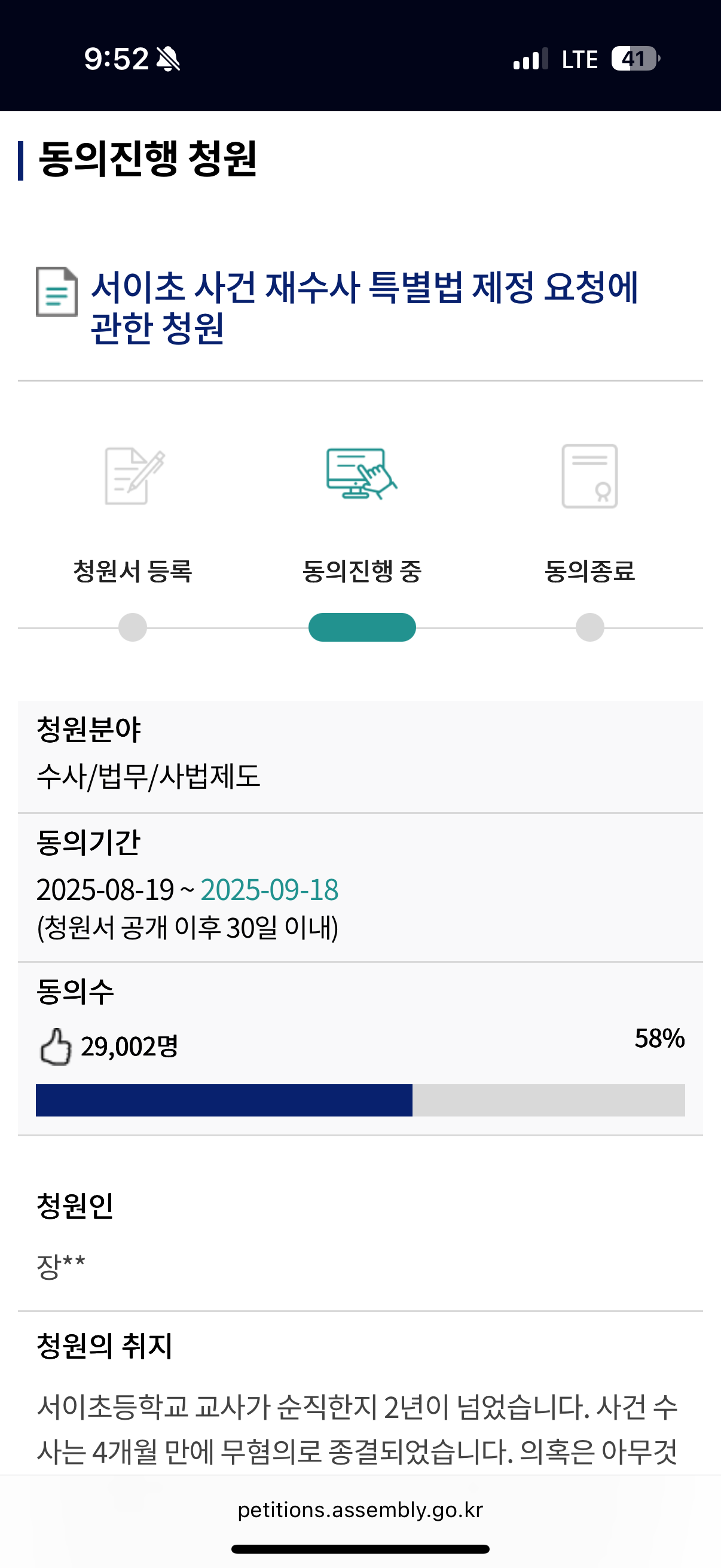
Task: Tap the battery indicator showing 41
Action: click(636, 59)
